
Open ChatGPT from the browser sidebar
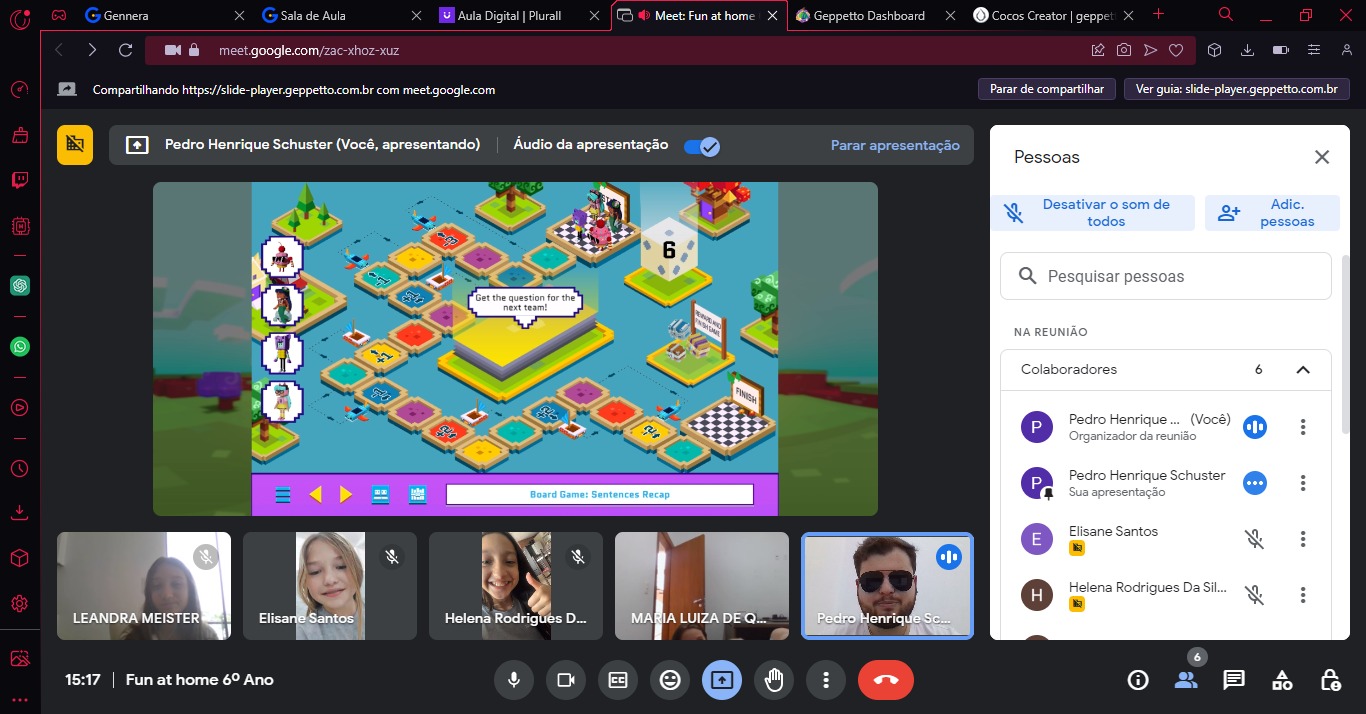[19, 286]
